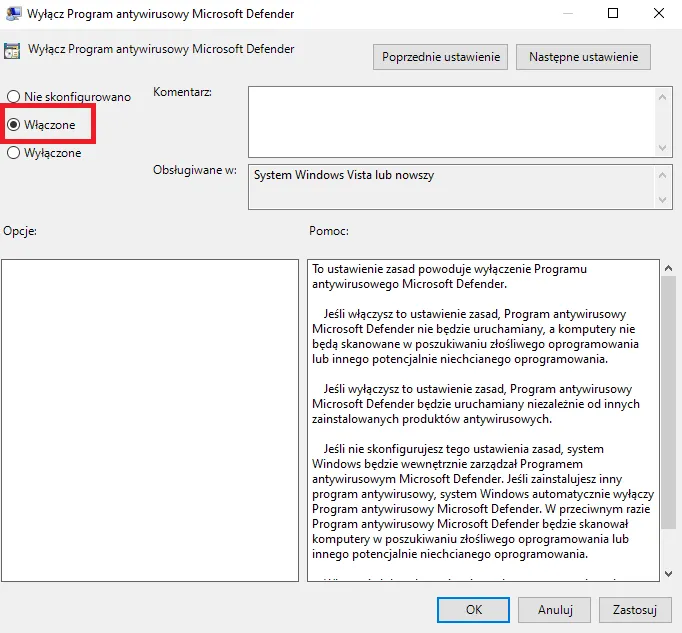Click the "Jeśli wyłączysz to ustawienie" paragraph

[476, 404]
